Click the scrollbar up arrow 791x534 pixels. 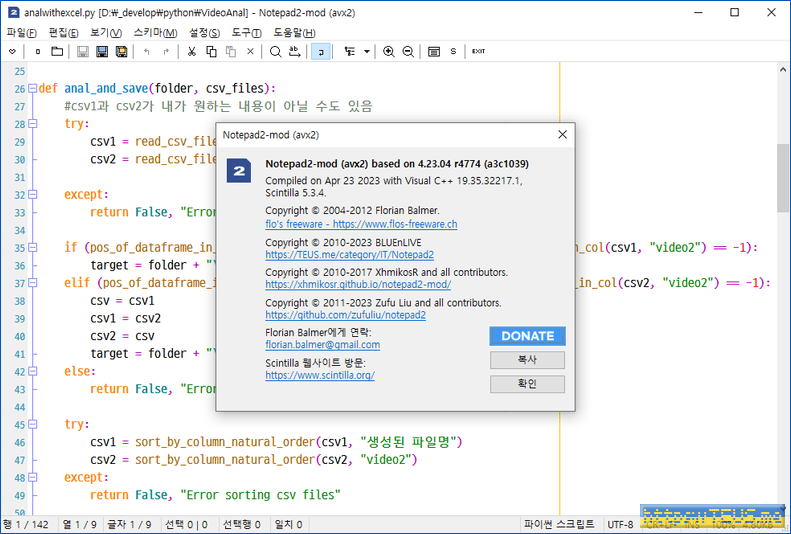click(782, 70)
